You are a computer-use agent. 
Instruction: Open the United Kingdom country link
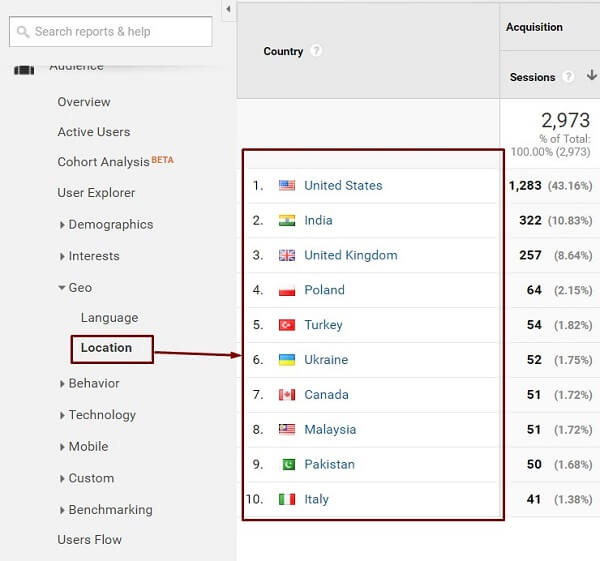click(x=351, y=255)
